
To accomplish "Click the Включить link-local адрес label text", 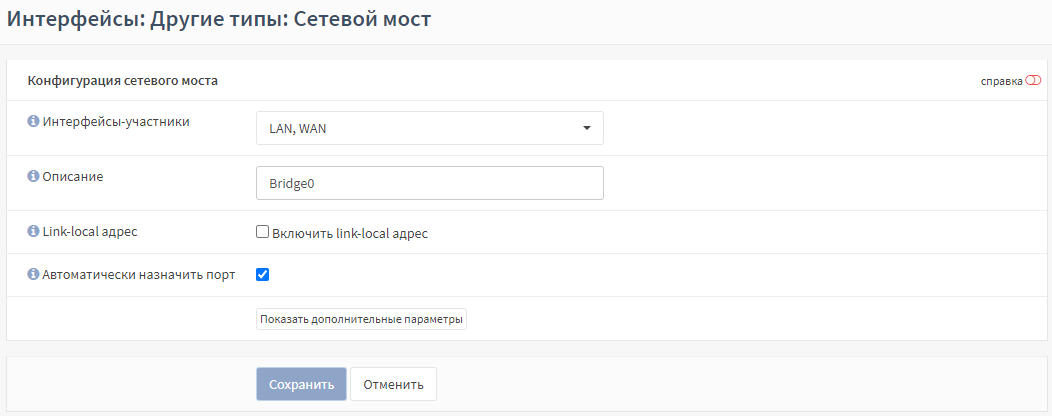I will 350,233.
